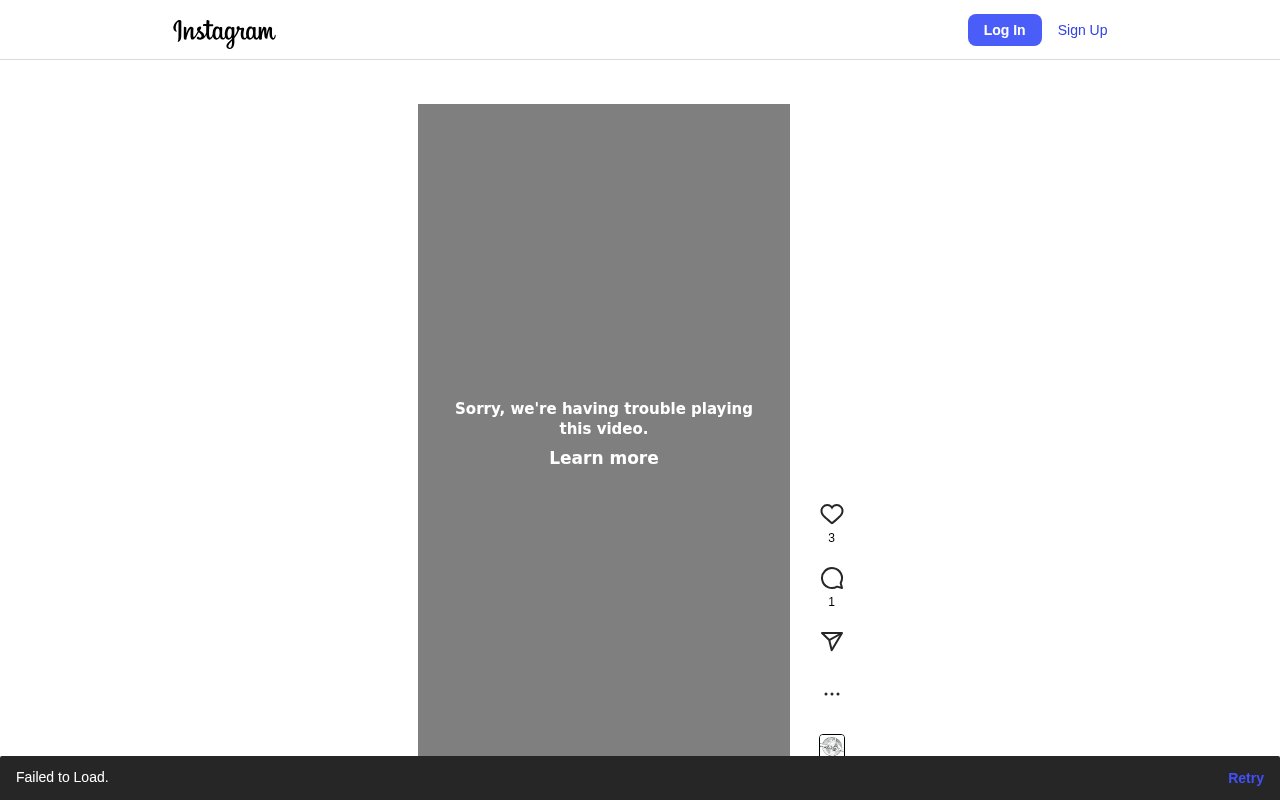This screenshot has height=800, width=1280.
Task: Click the upper area of gray video player
Action: coord(603,220)
